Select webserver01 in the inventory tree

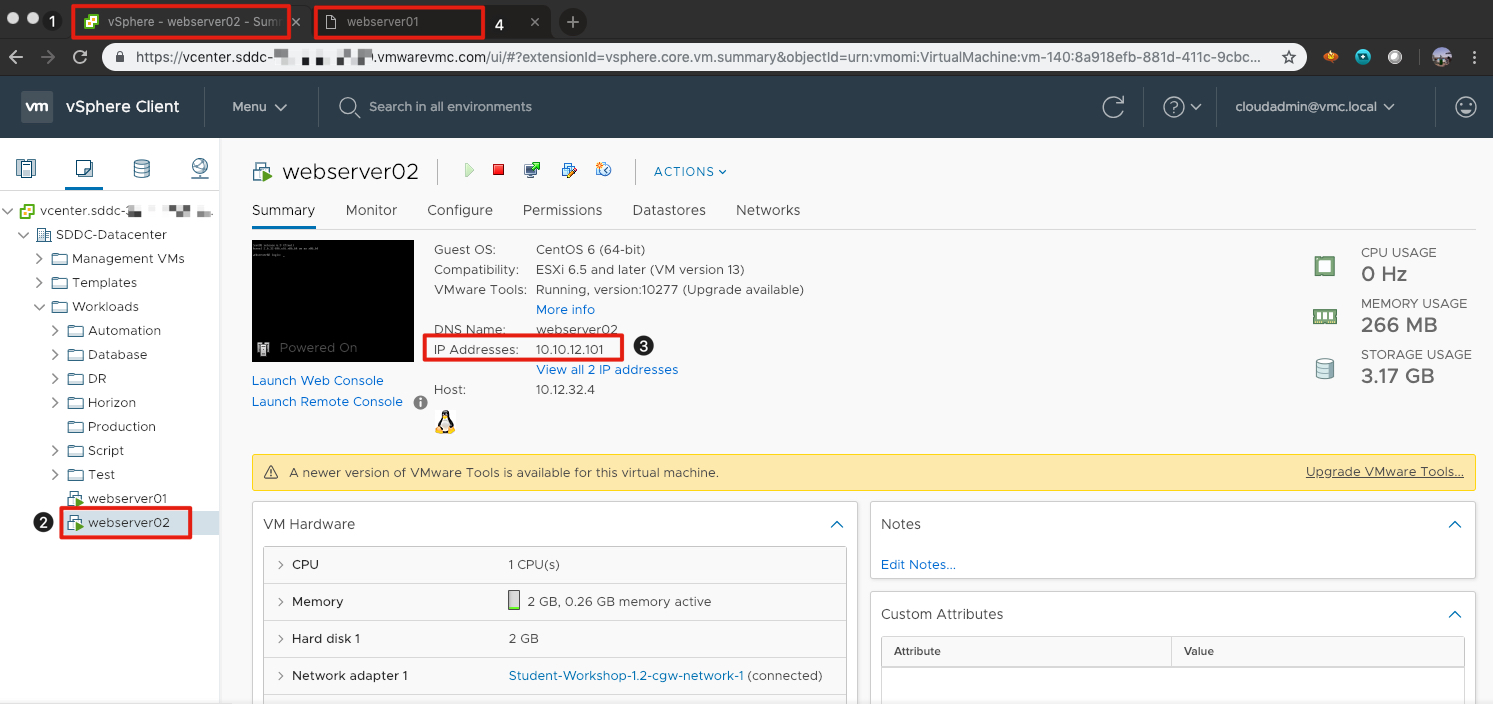coord(125,498)
